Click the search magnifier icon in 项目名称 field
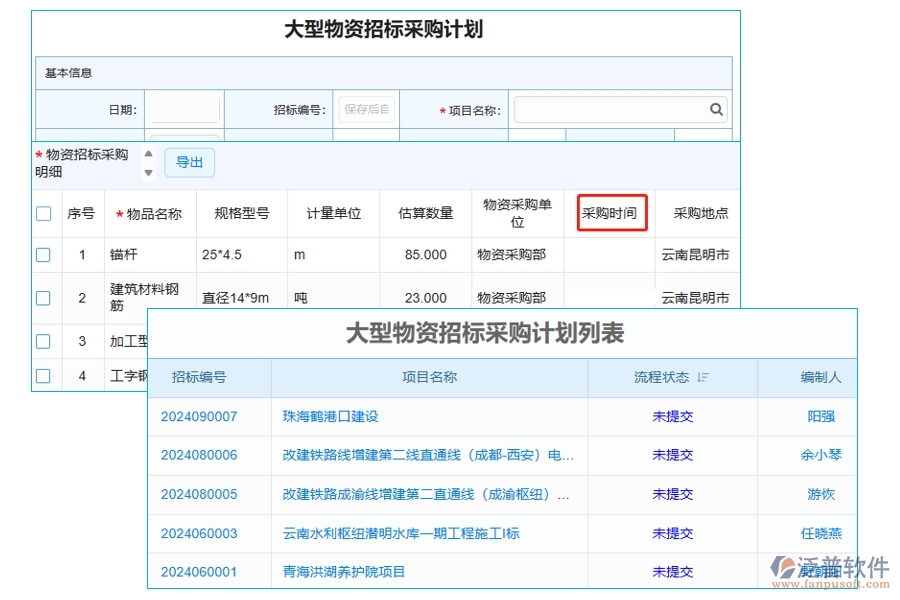Viewport: 900px width, 600px height. [716, 109]
